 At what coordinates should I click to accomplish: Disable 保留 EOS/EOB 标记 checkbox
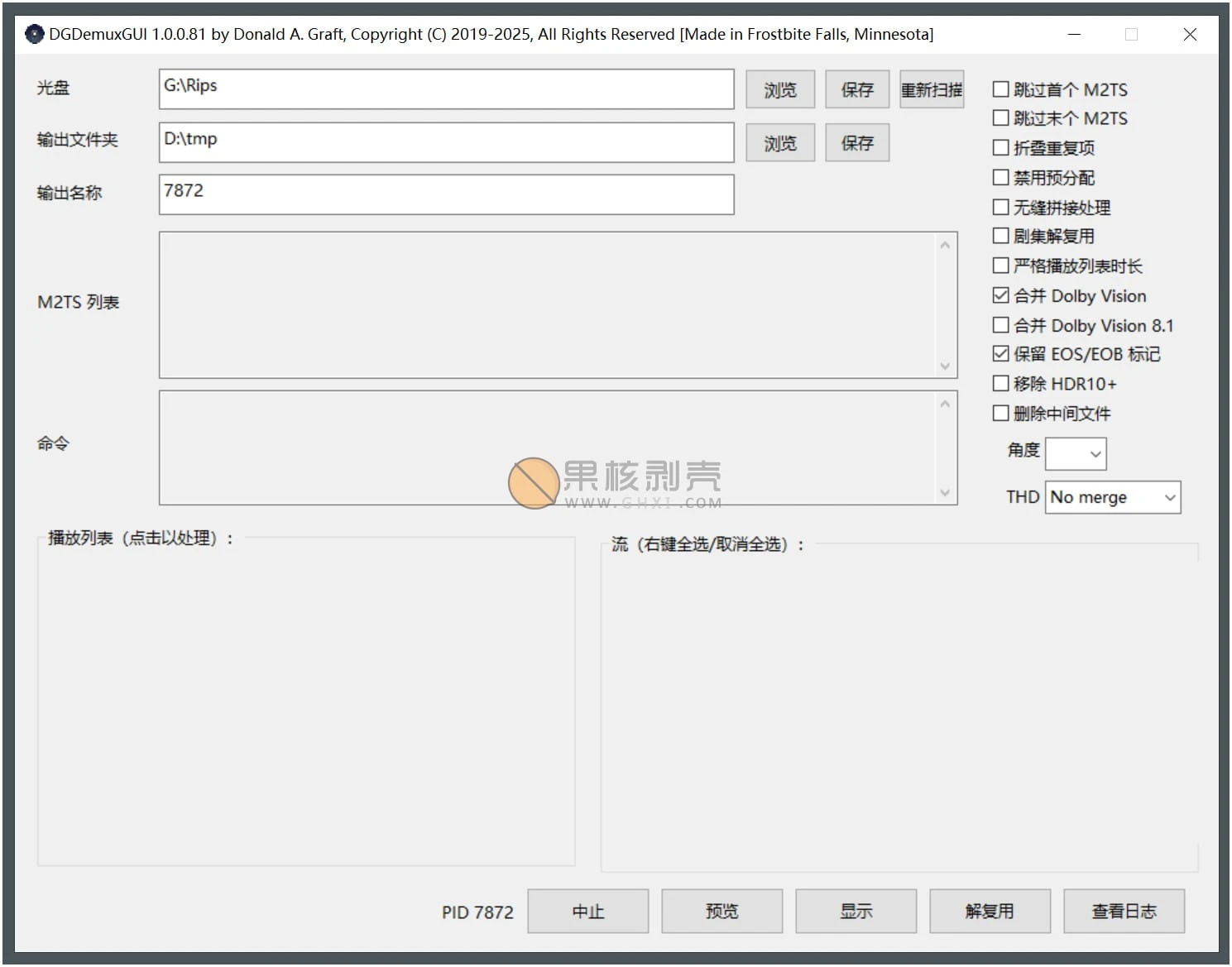1000,354
